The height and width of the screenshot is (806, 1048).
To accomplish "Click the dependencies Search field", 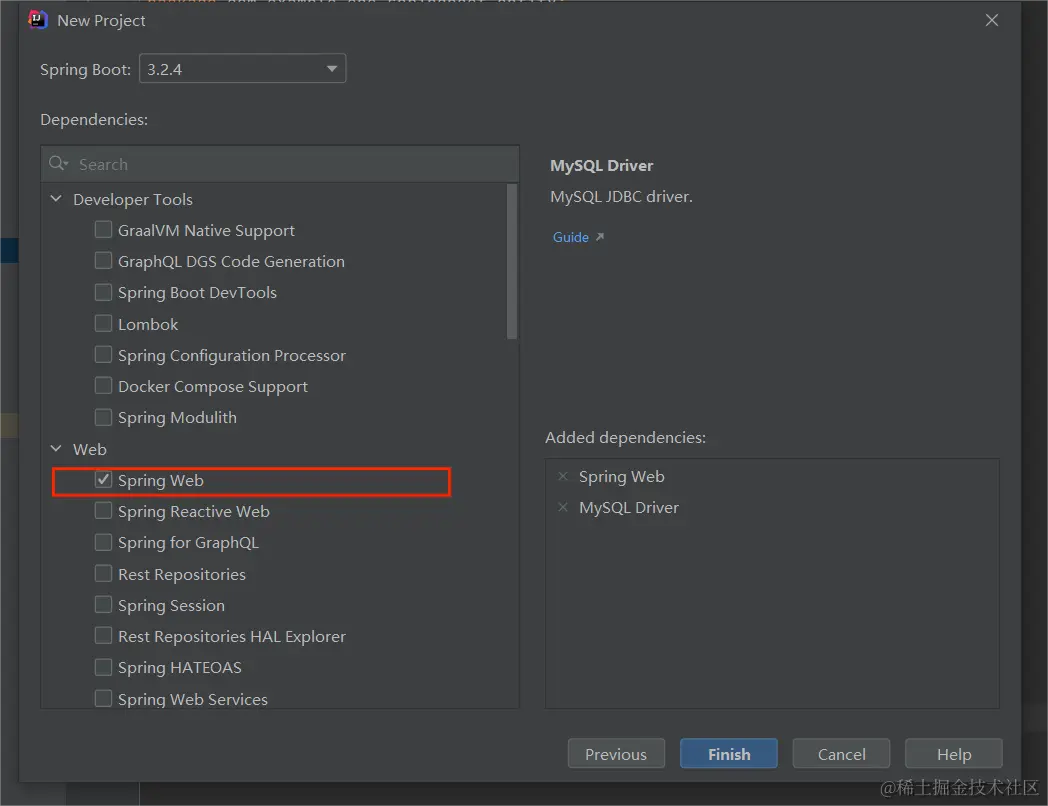I will 279,164.
